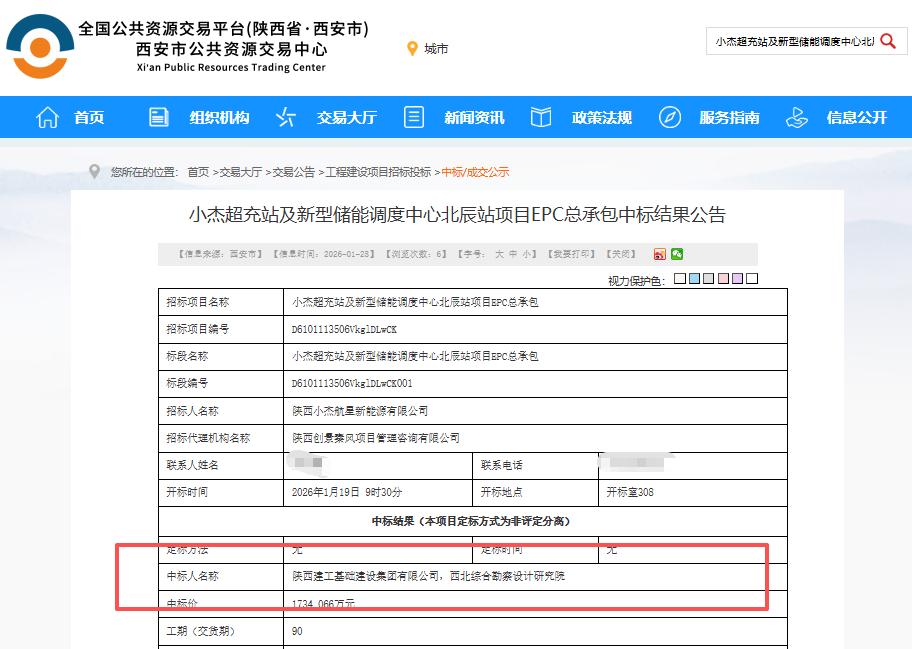Image resolution: width=912 pixels, height=649 pixels.
Task: Click the green WeChat share icon
Action: coord(677,255)
